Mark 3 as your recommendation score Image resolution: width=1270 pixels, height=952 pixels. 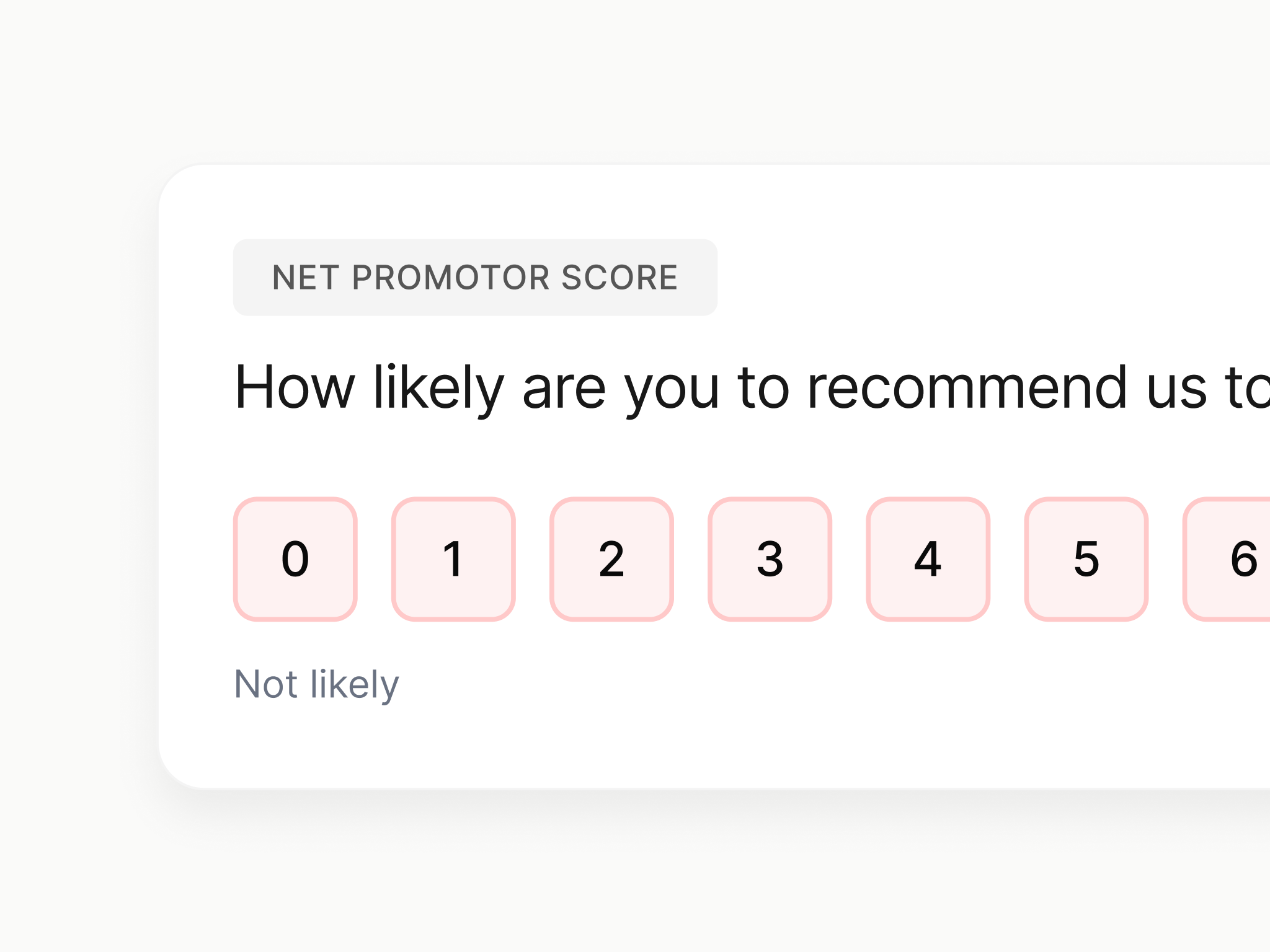pyautogui.click(x=770, y=559)
